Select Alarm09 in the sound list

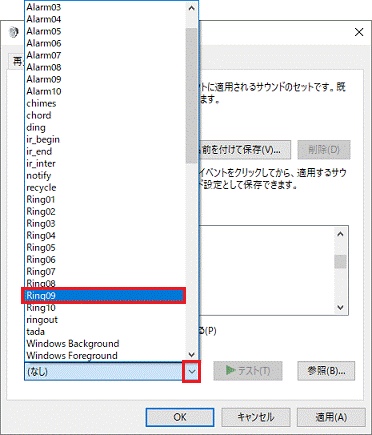[x=105, y=79]
